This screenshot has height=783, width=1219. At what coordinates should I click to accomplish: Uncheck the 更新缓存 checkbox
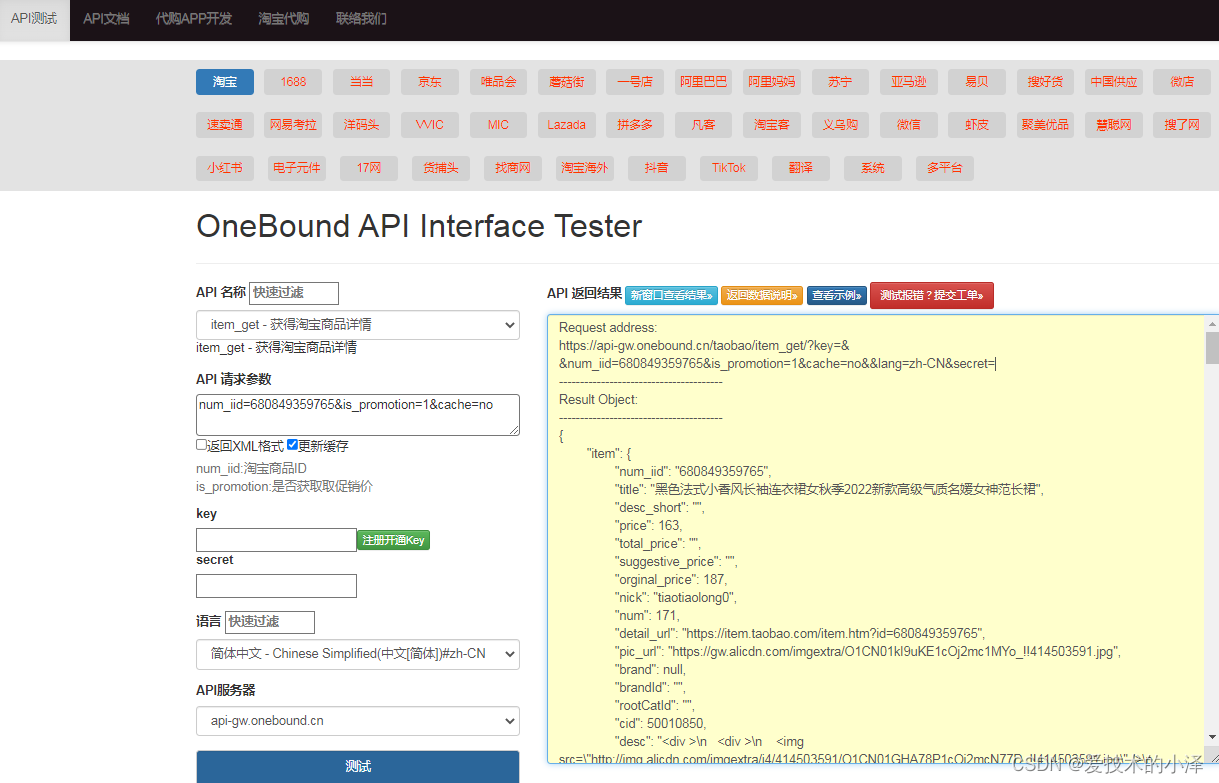point(292,445)
